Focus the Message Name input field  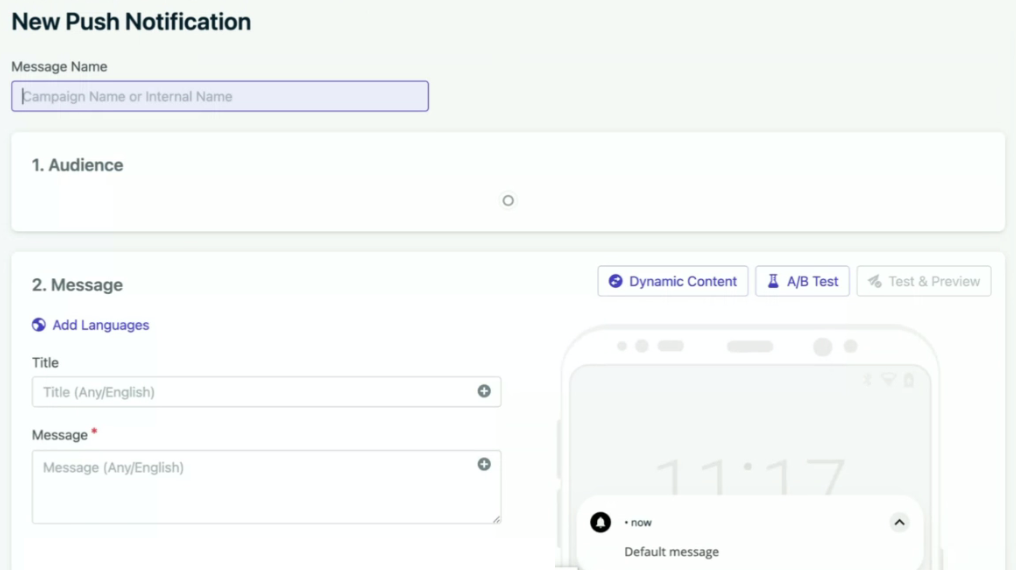[x=220, y=97]
